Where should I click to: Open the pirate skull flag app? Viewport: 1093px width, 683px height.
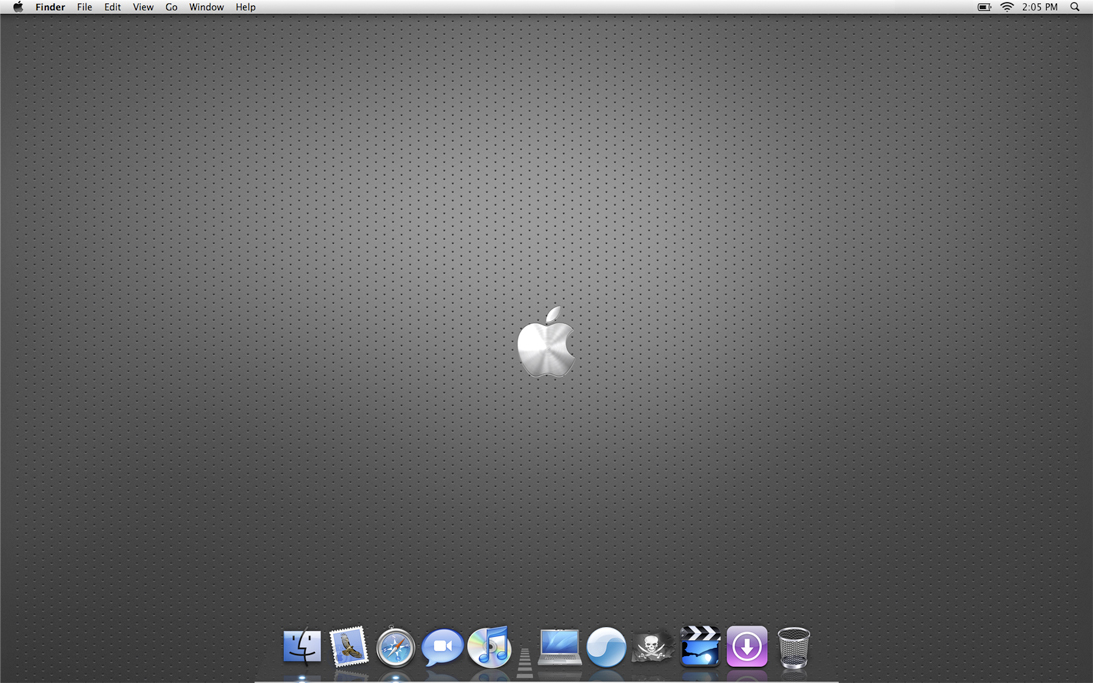(x=652, y=647)
